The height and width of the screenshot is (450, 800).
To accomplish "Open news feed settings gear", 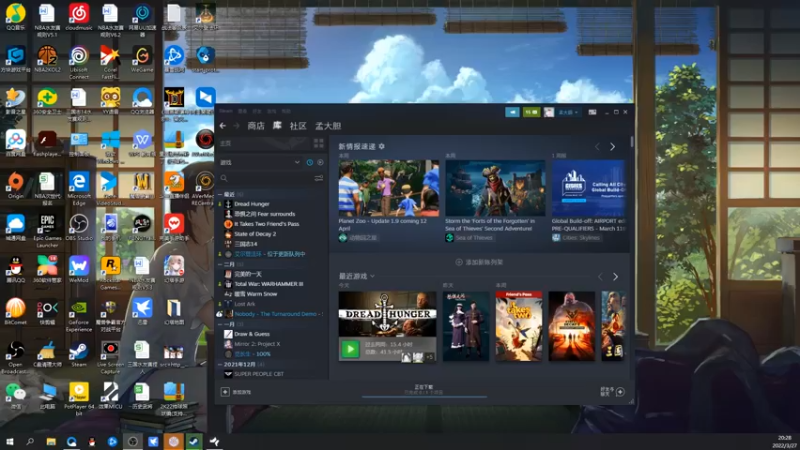I will [x=382, y=146].
